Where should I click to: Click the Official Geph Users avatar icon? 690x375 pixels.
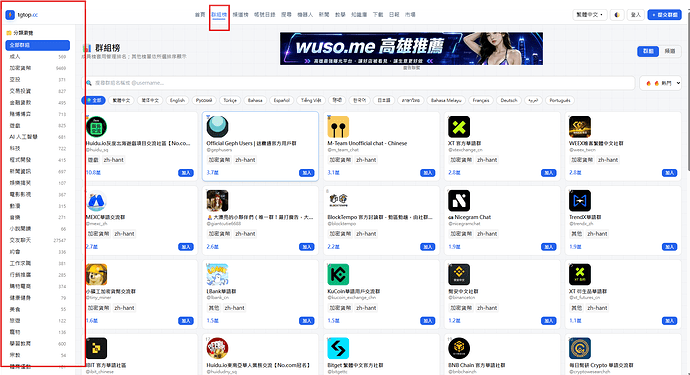click(x=217, y=127)
